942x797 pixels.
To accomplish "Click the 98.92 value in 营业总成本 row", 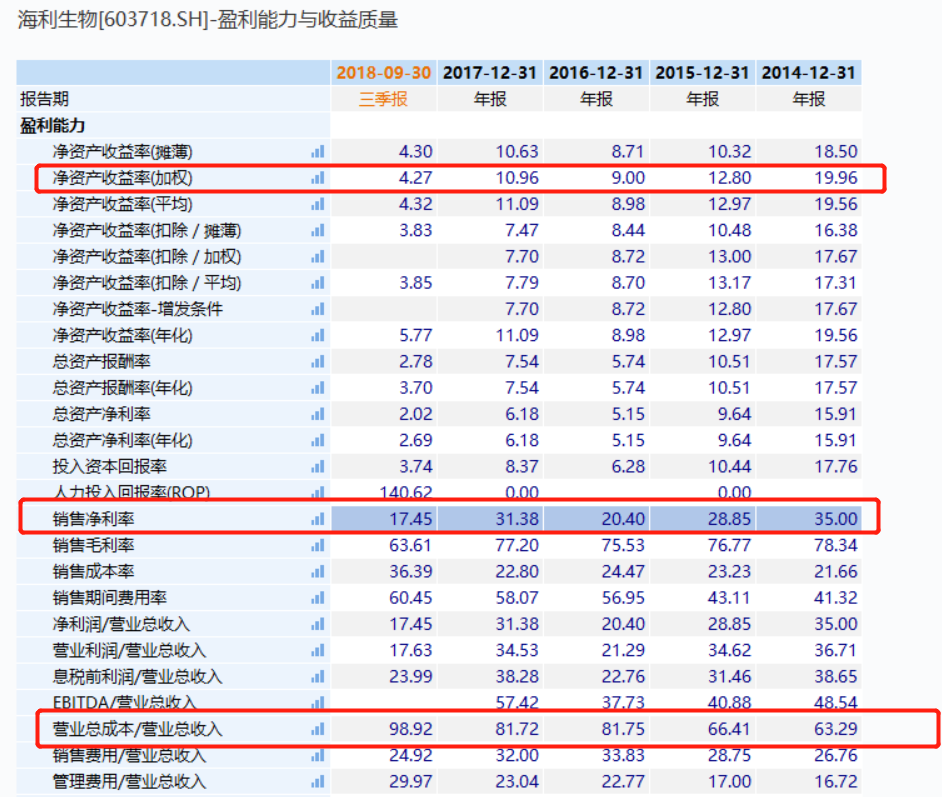I will [411, 729].
